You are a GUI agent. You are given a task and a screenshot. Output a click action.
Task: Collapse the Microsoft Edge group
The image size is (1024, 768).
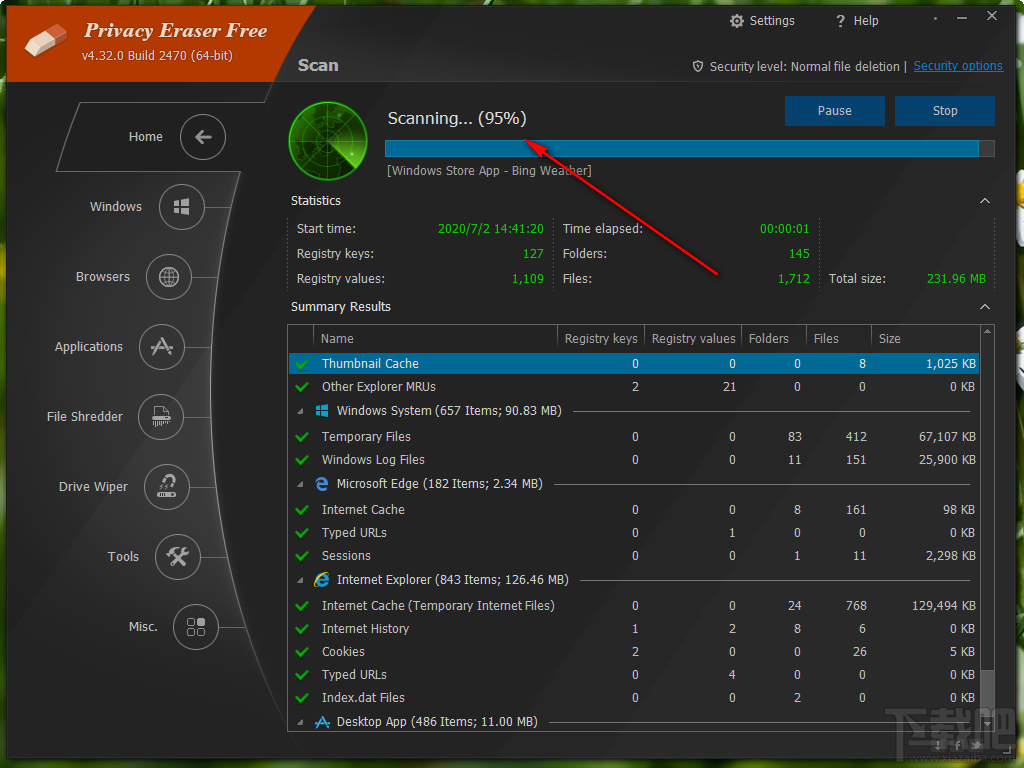tap(300, 485)
